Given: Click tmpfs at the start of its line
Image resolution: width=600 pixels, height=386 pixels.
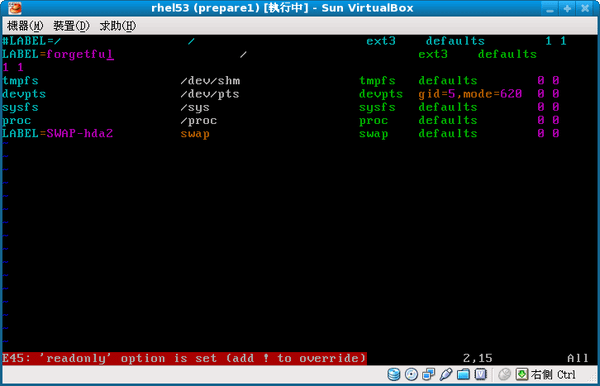Looking at the screenshot, I should (20, 81).
